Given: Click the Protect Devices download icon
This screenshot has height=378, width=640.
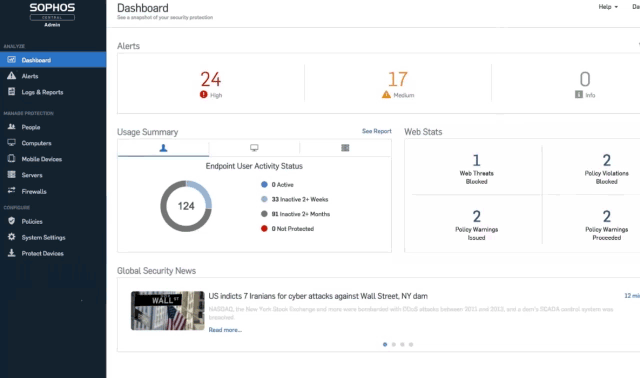Looking at the screenshot, I should [11, 253].
